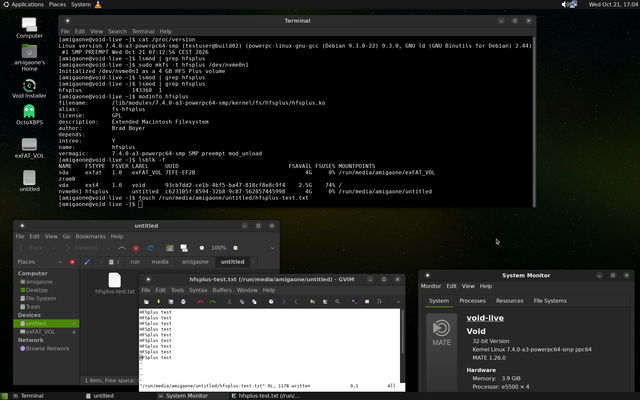Image resolution: width=640 pixels, height=400 pixels.
Task: Click Terminal vertical scrollbar
Action: pyautogui.click(x=533, y=121)
